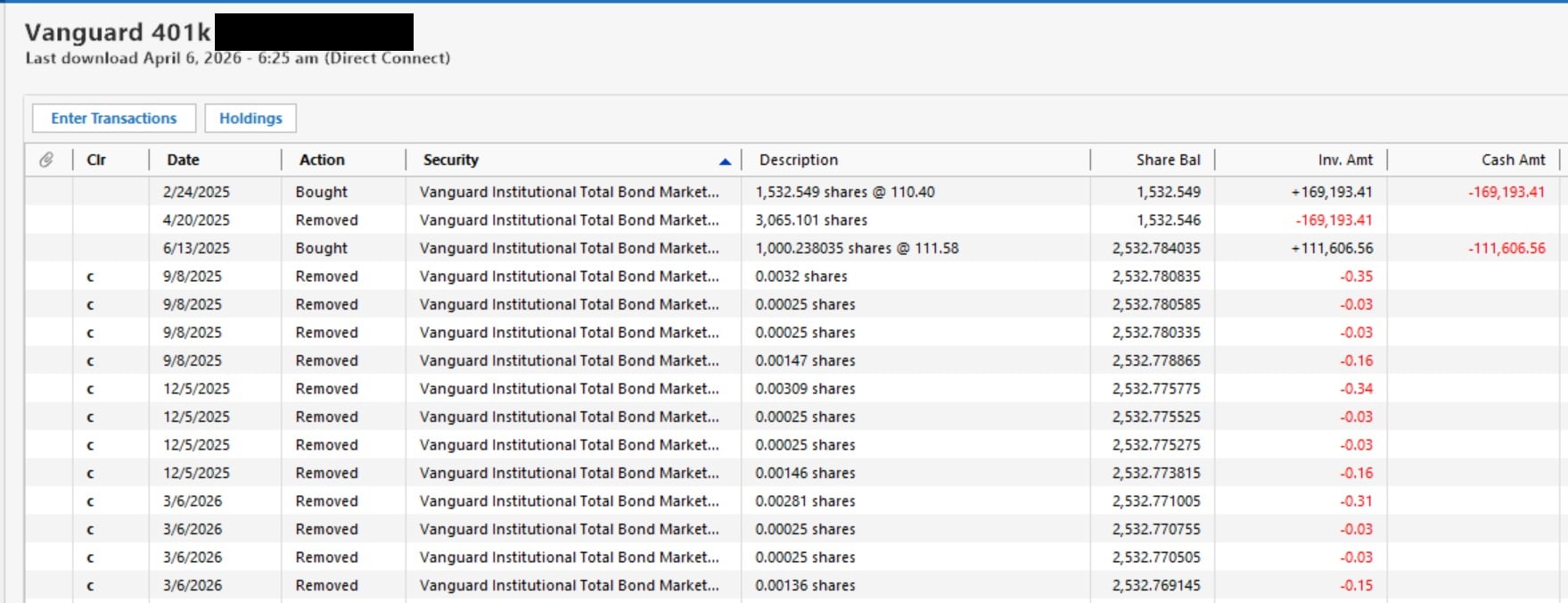
Task: Click the 0.00281 shares description
Action: (805, 501)
